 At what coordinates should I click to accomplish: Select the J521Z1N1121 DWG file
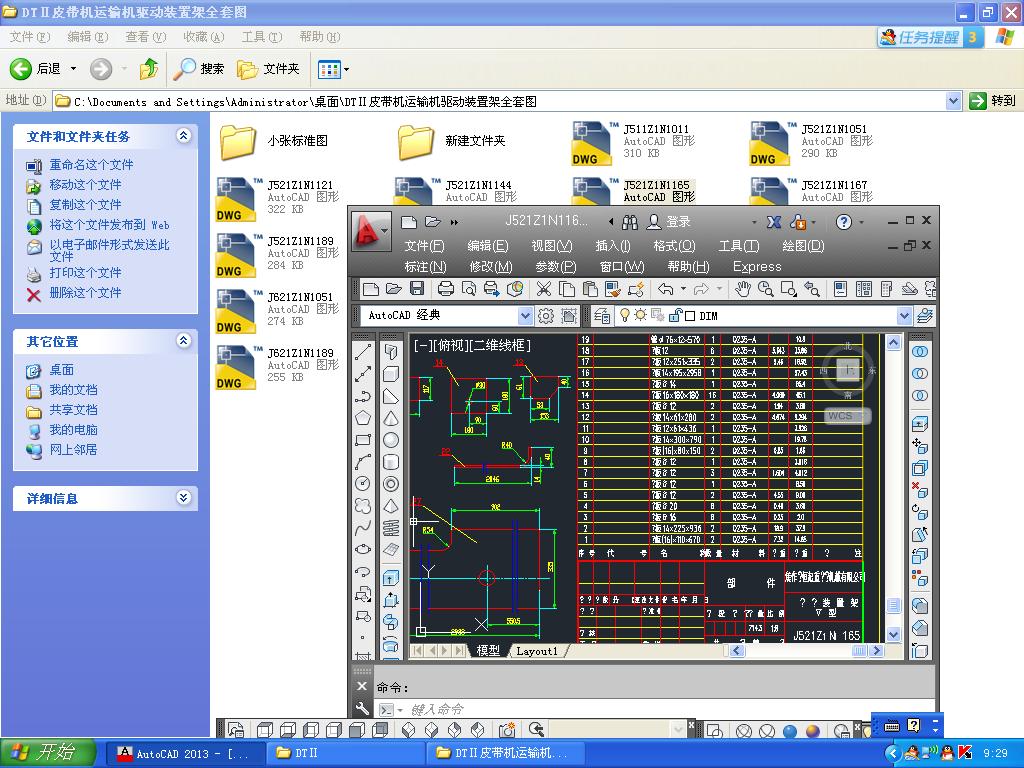[278, 199]
